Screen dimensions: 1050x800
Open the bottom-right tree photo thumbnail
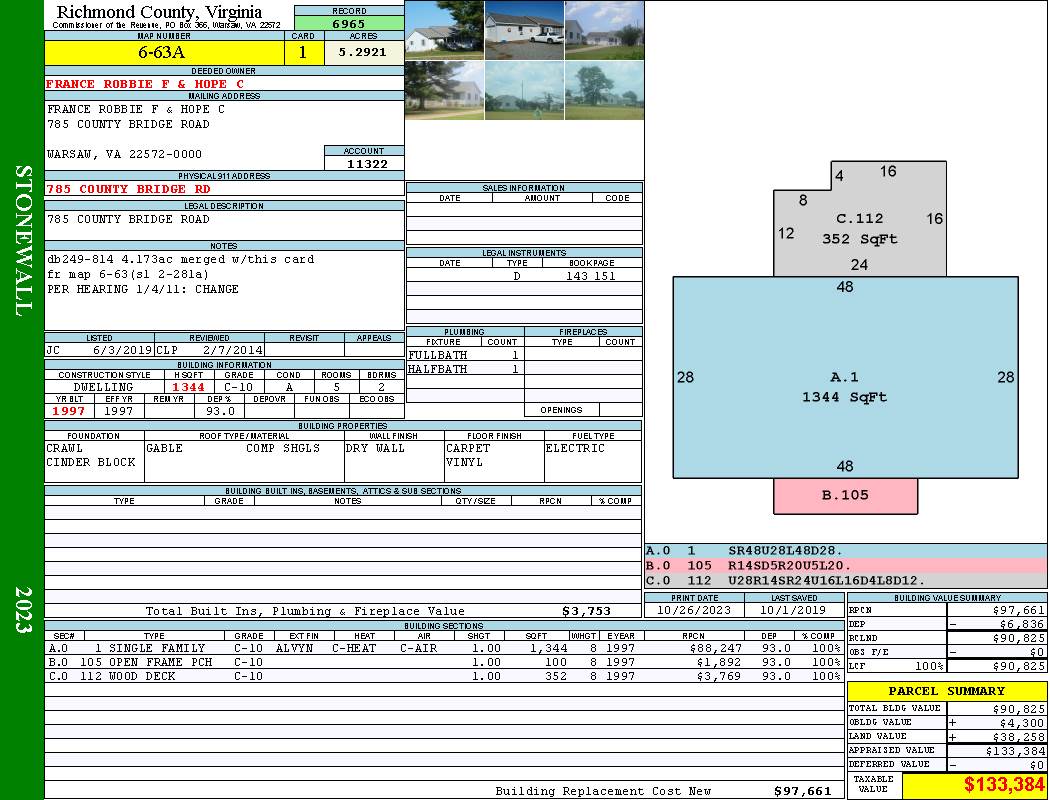pos(604,90)
